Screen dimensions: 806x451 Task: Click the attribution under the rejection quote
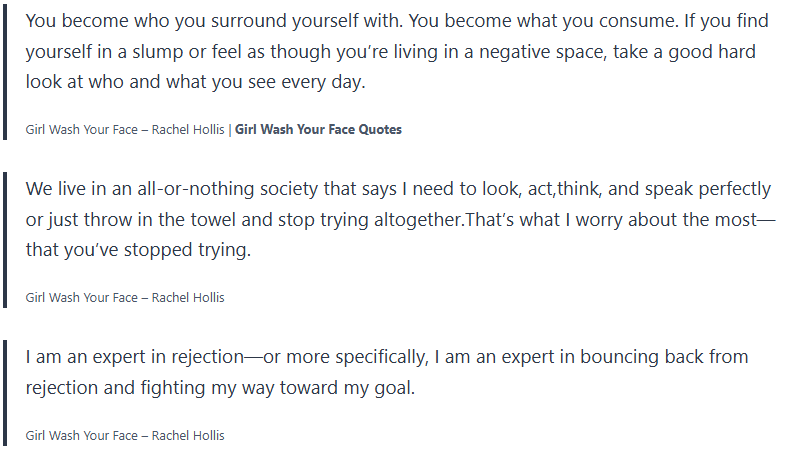click(x=125, y=436)
